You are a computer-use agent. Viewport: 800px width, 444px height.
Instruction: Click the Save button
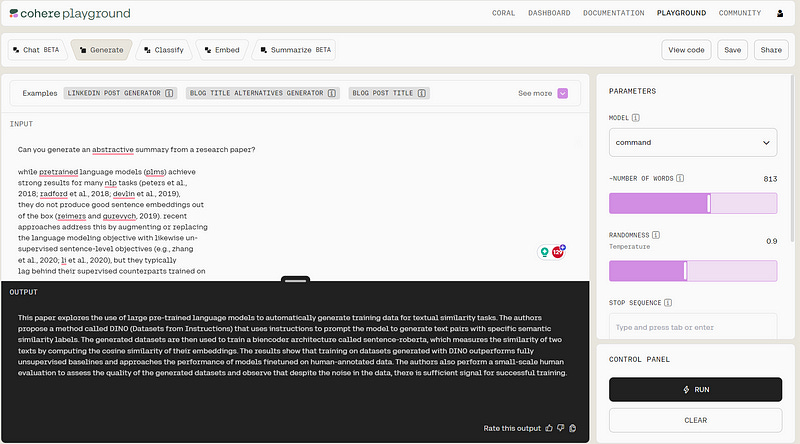point(732,50)
